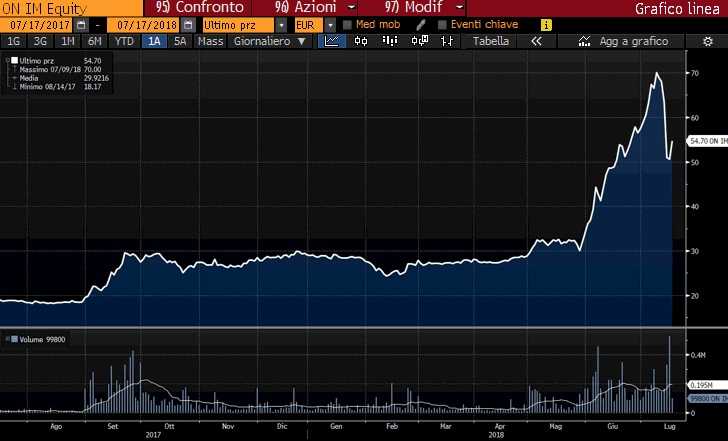Click Massimo 07/09/18 70.00 legend row
The height and width of the screenshot is (441, 728).
pyautogui.click(x=60, y=69)
